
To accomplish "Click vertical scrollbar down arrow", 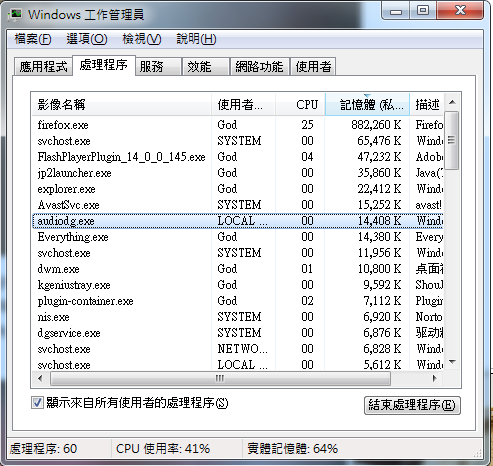I will point(452,362).
